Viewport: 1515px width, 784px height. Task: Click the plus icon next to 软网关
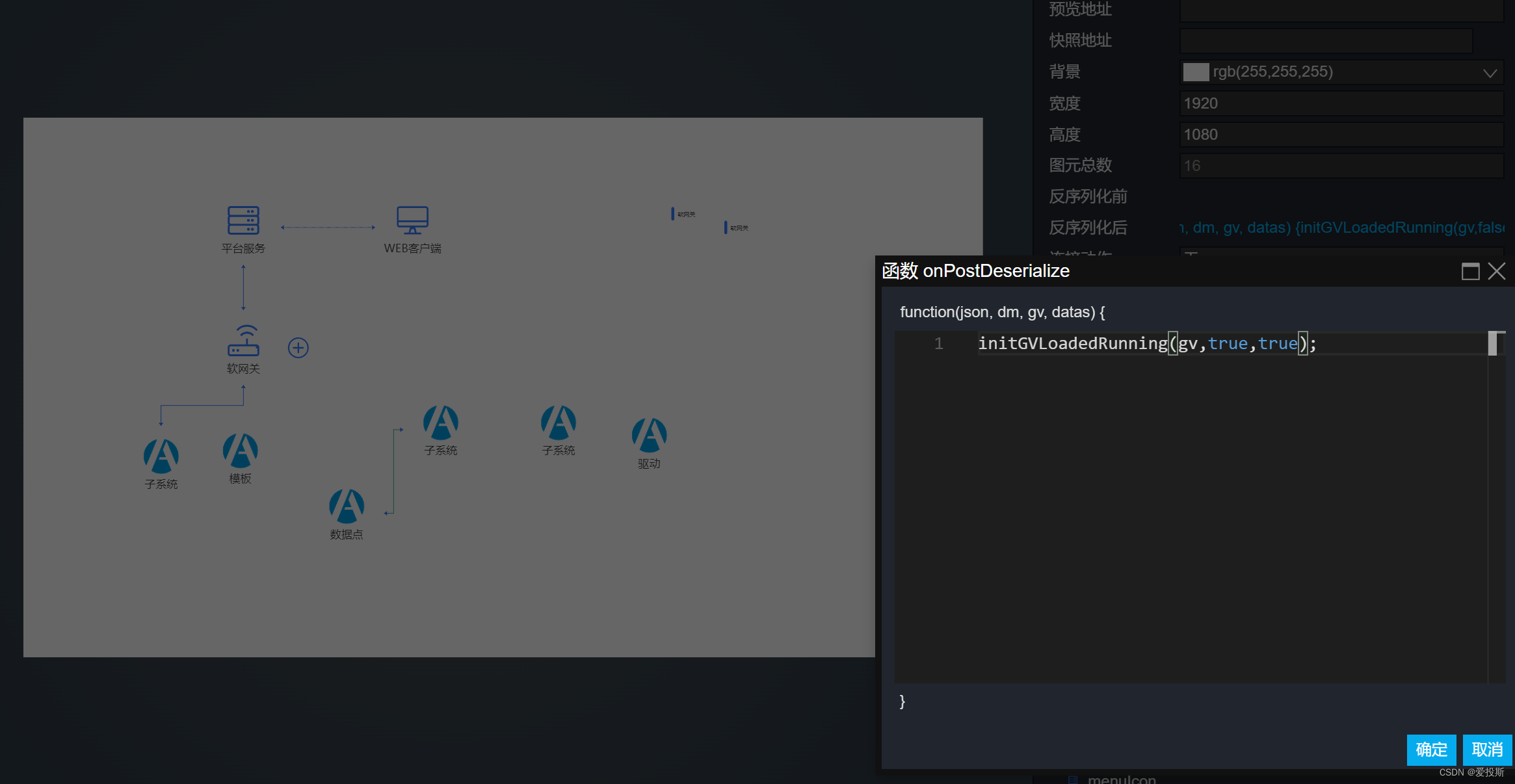298,347
